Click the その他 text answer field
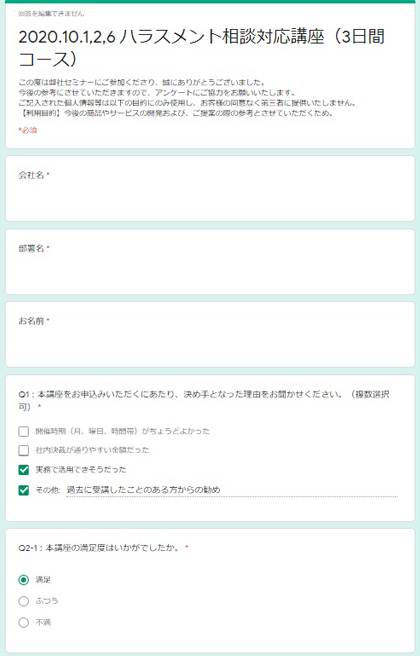The height and width of the screenshot is (656, 420). tap(232, 490)
